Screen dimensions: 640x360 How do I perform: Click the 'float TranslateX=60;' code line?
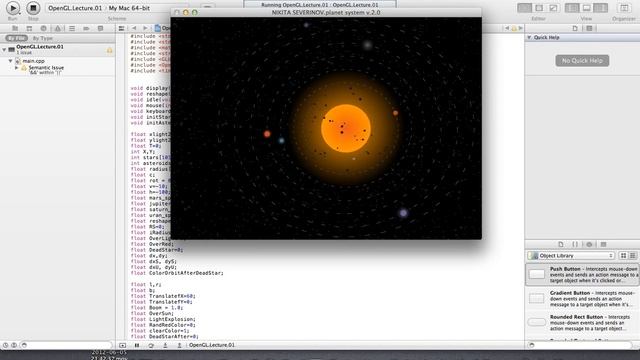pos(163,296)
